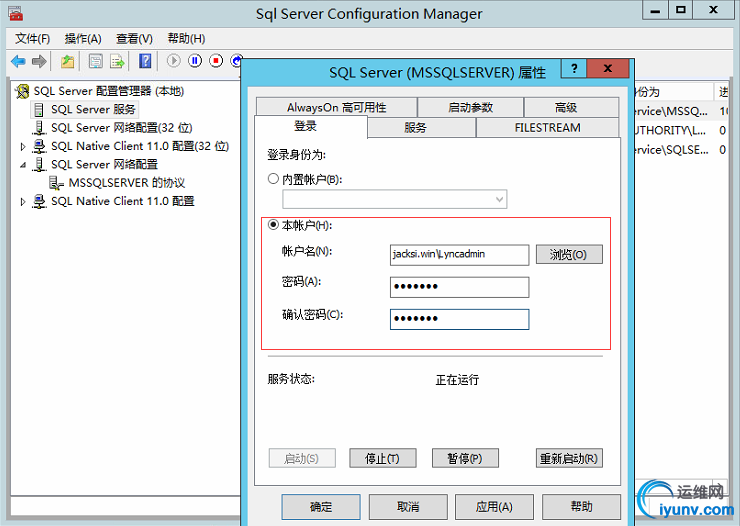Viewport: 740px width, 526px height.
Task: Click the 应用(A) button
Action: 494,507
